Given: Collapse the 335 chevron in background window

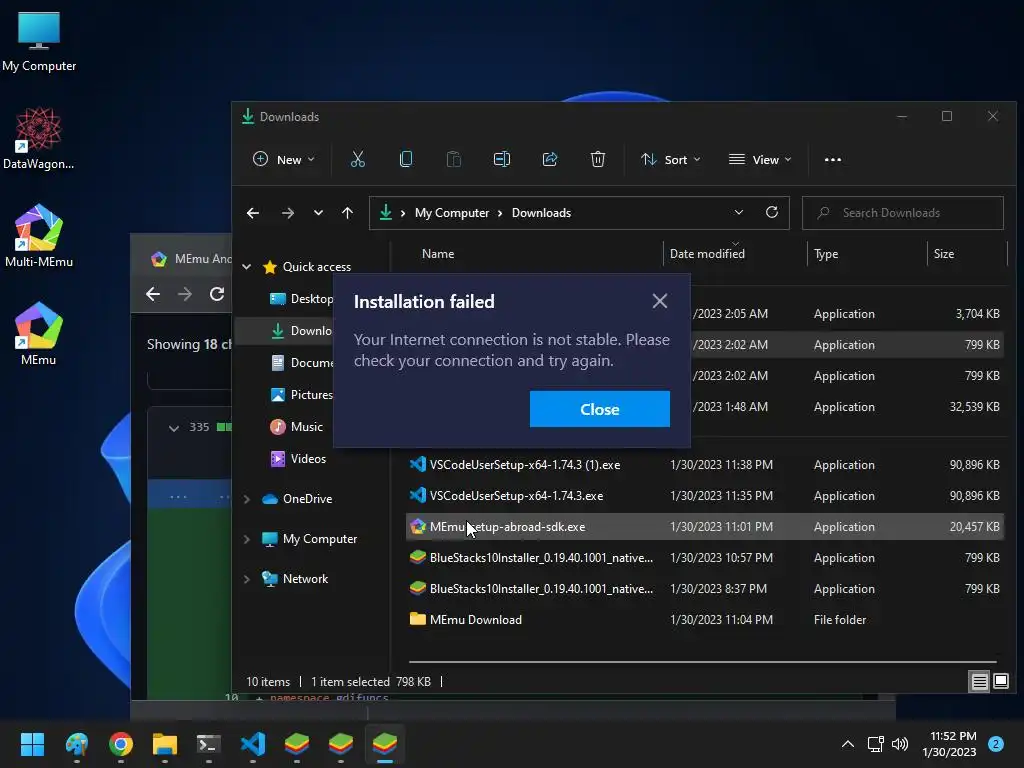Looking at the screenshot, I should coord(174,428).
